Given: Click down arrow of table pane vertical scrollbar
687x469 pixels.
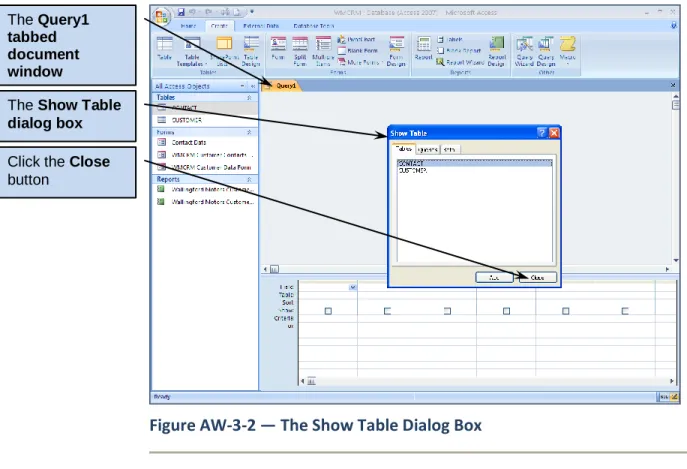Looking at the screenshot, I should 676,261.
